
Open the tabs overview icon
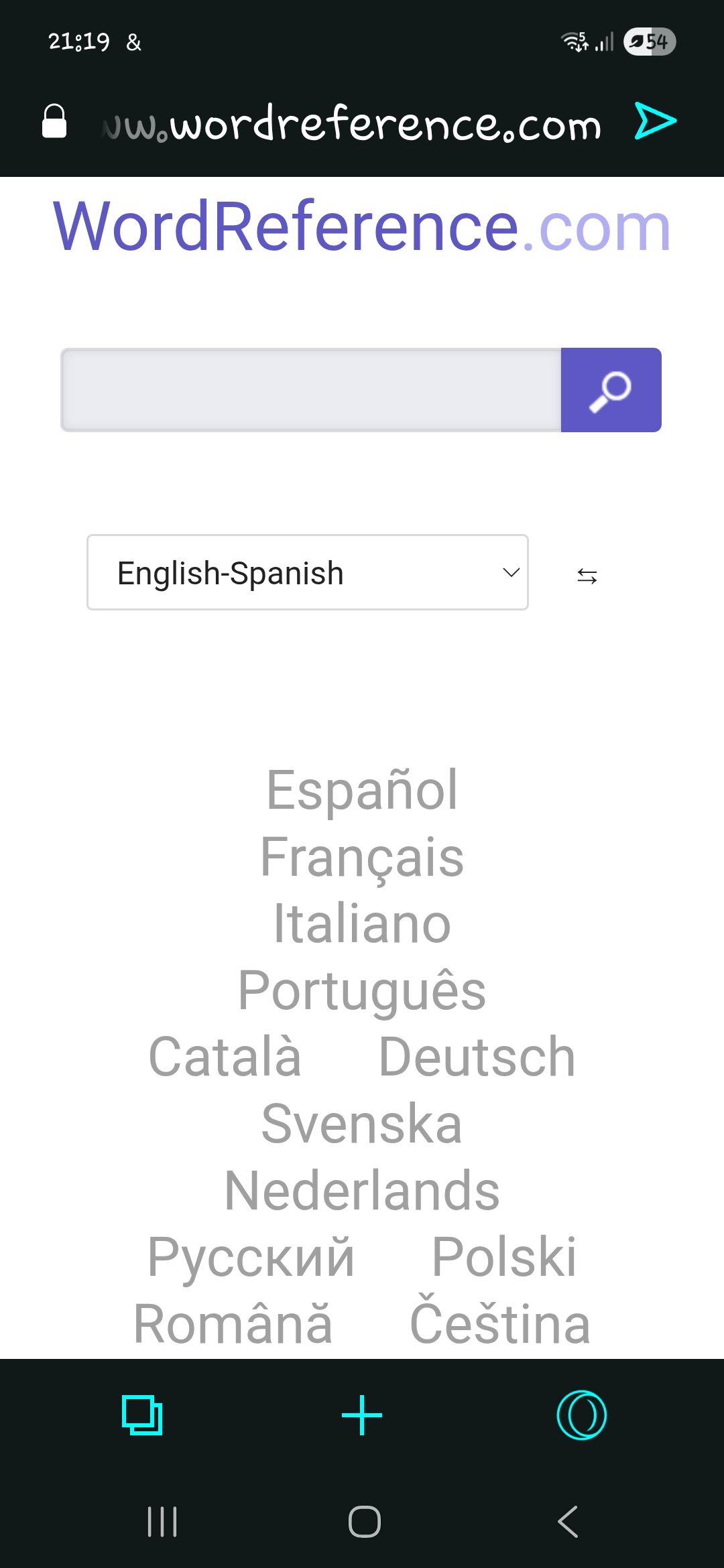click(142, 1415)
